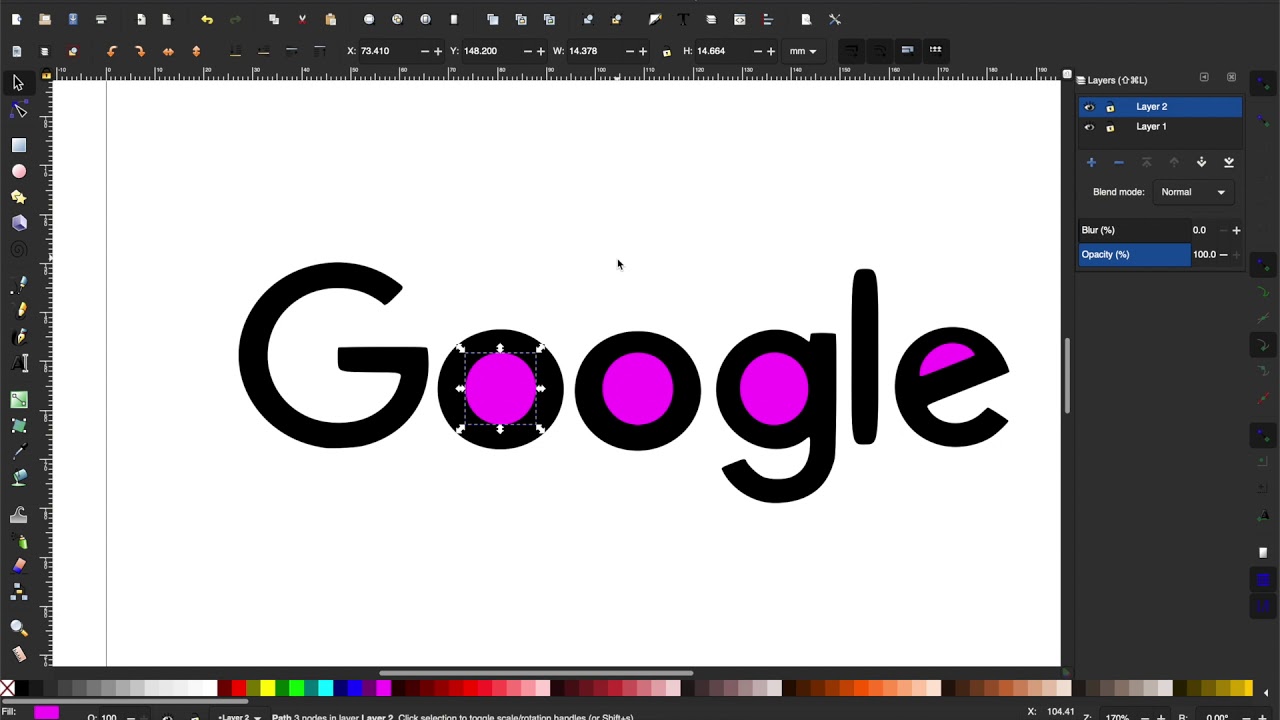Screen dimensions: 1280x720
Task: Lower the current layer one step
Action: [1201, 162]
